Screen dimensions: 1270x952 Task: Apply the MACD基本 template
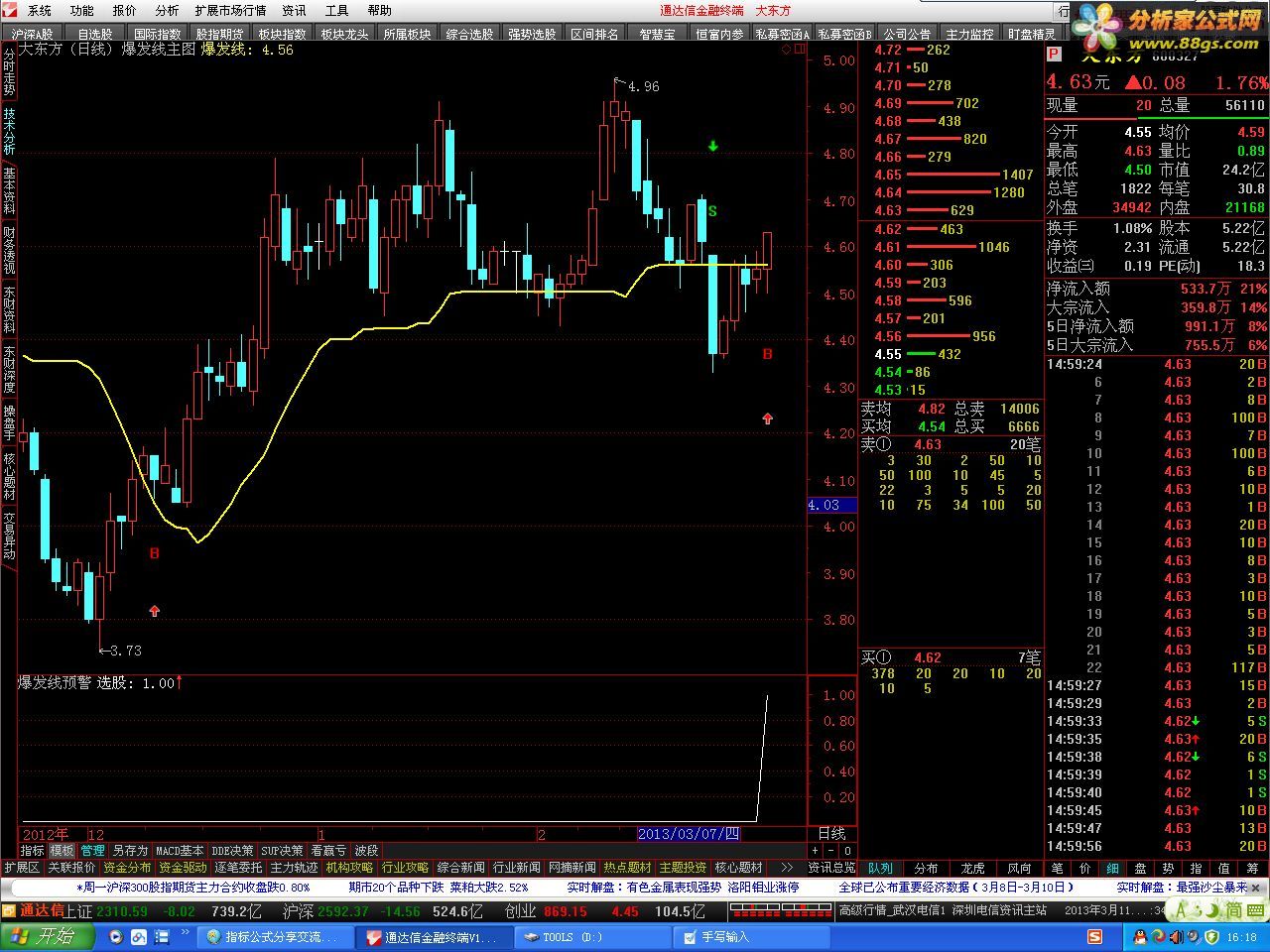[180, 851]
